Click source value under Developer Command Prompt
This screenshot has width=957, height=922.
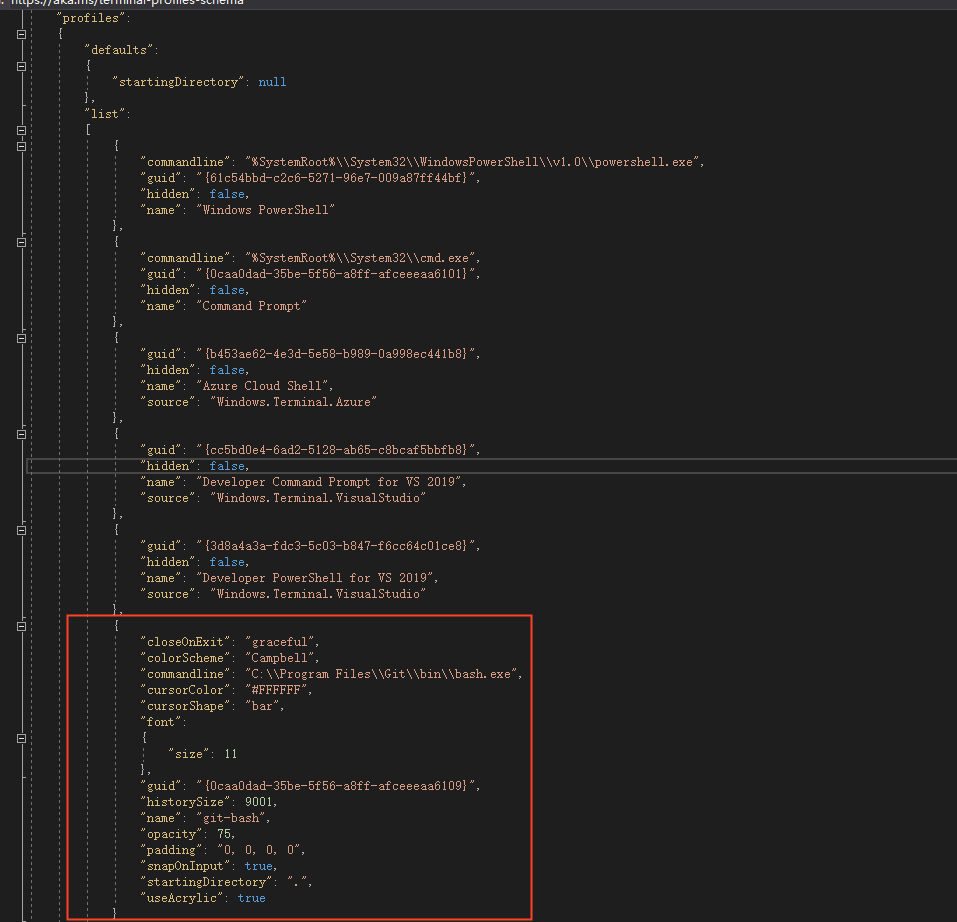[318, 498]
